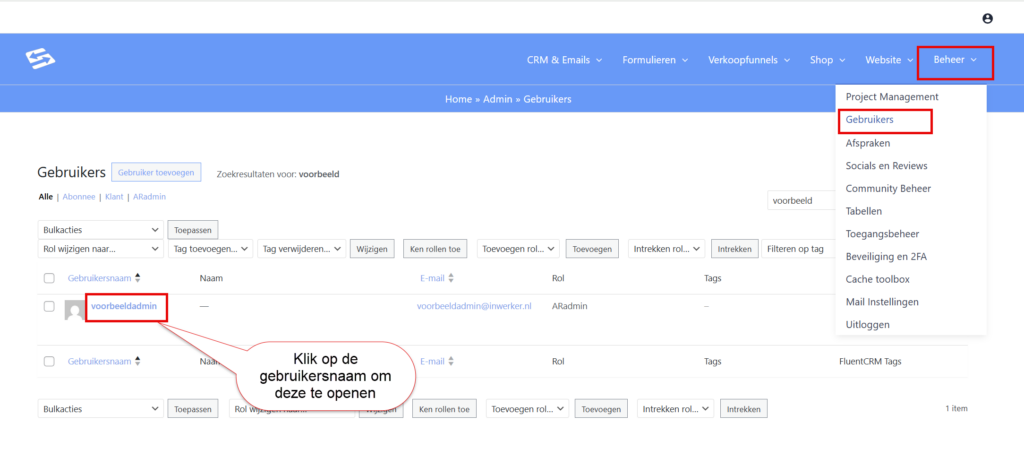Screen dimensions: 1024x458
Task: Open the top Bulkacties dropdown
Action: pyautogui.click(x=100, y=230)
